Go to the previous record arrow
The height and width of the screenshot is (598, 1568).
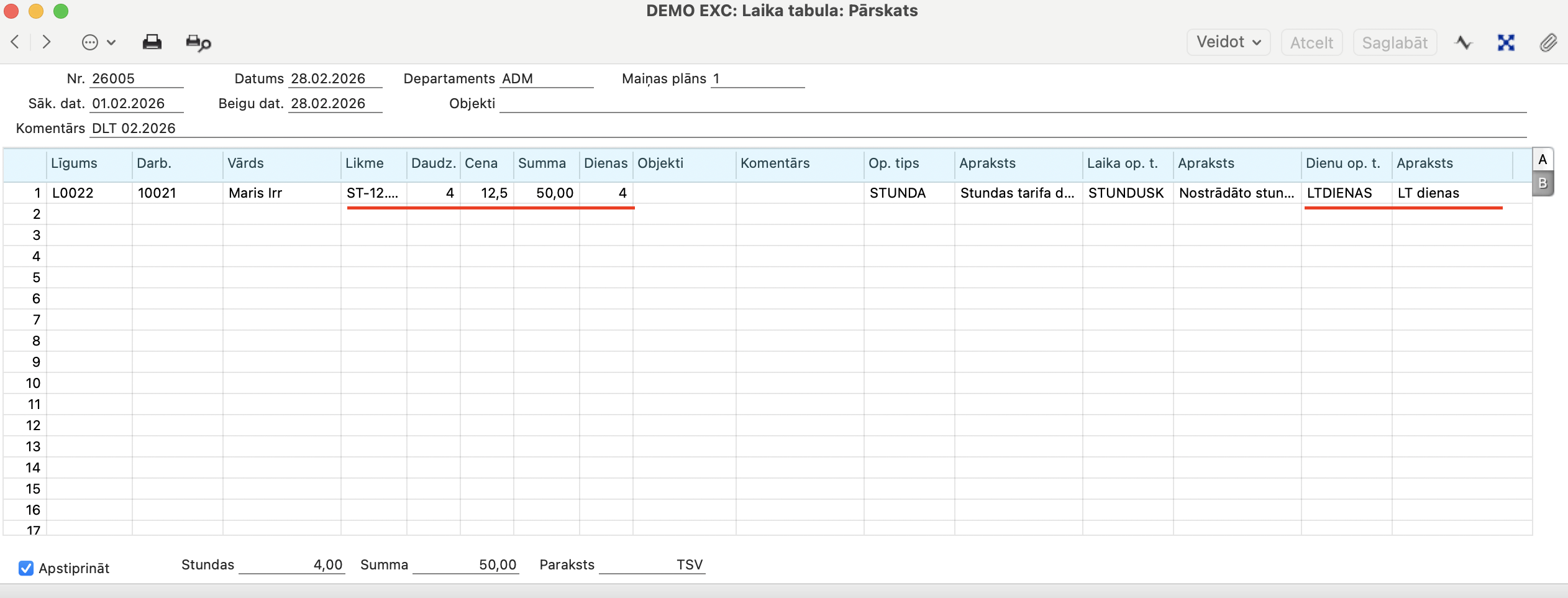pos(16,42)
